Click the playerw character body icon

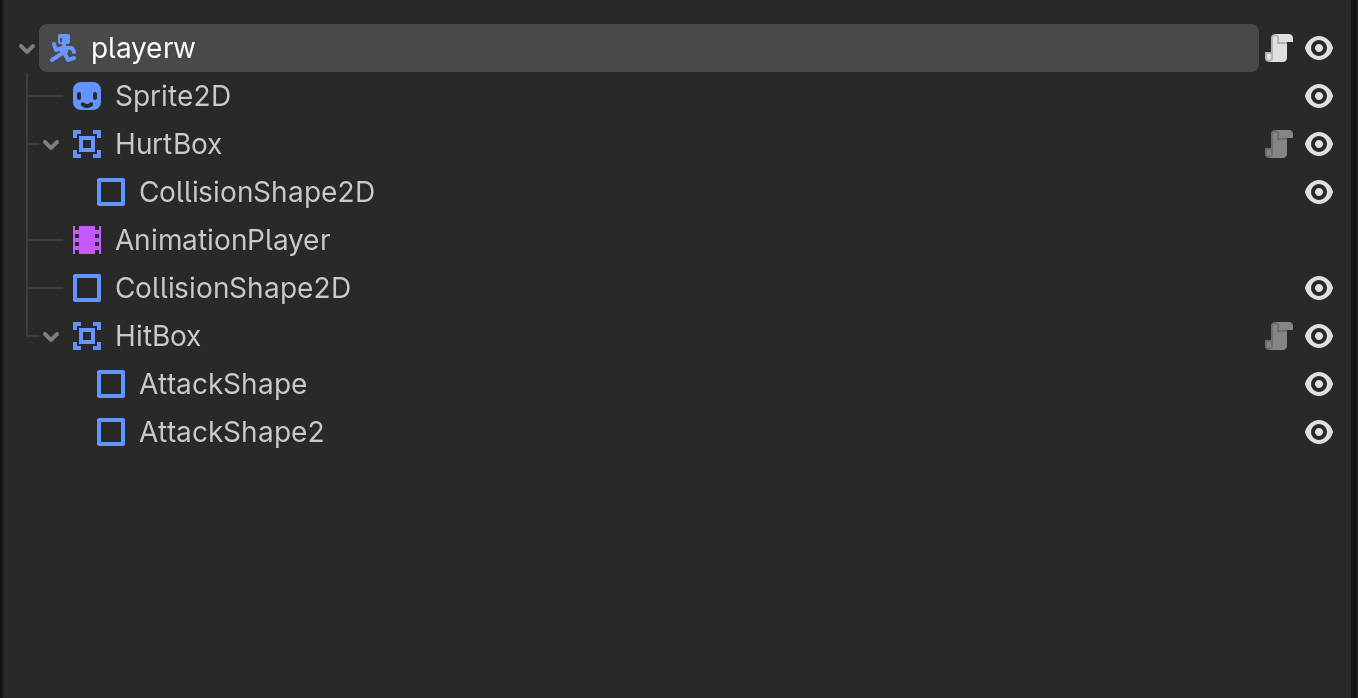click(64, 48)
